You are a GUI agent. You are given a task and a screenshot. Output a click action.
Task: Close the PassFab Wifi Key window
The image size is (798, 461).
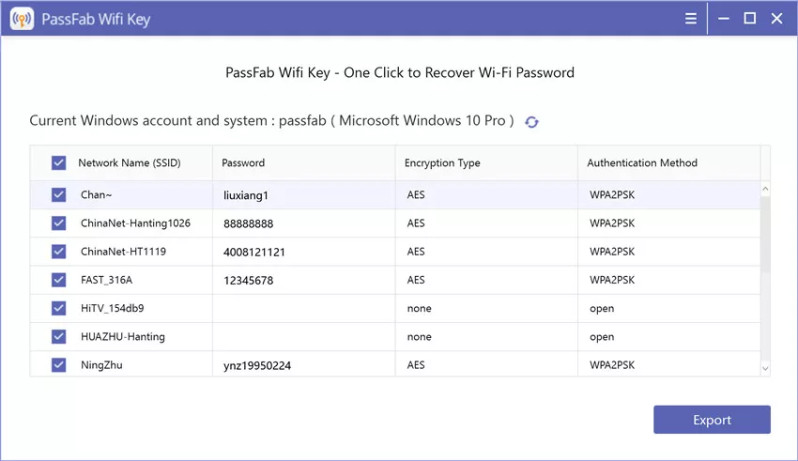click(777, 19)
